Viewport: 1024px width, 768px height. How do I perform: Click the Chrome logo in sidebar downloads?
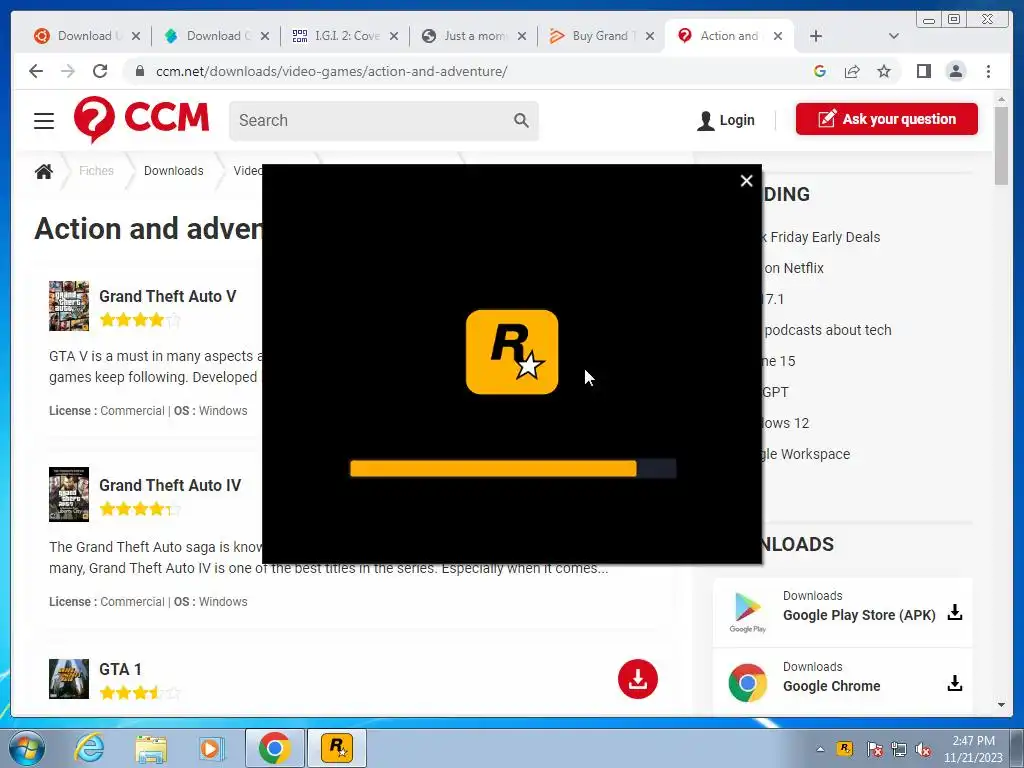click(x=748, y=683)
